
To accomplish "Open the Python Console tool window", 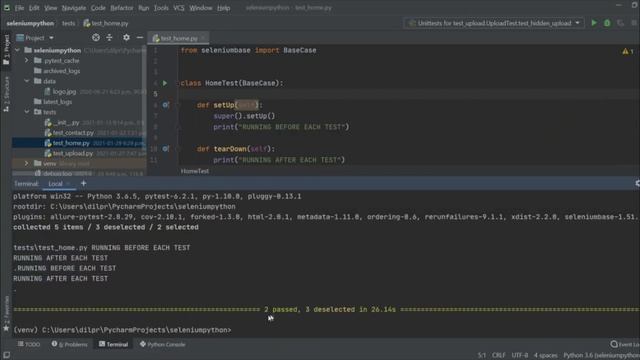I will (x=162, y=344).
